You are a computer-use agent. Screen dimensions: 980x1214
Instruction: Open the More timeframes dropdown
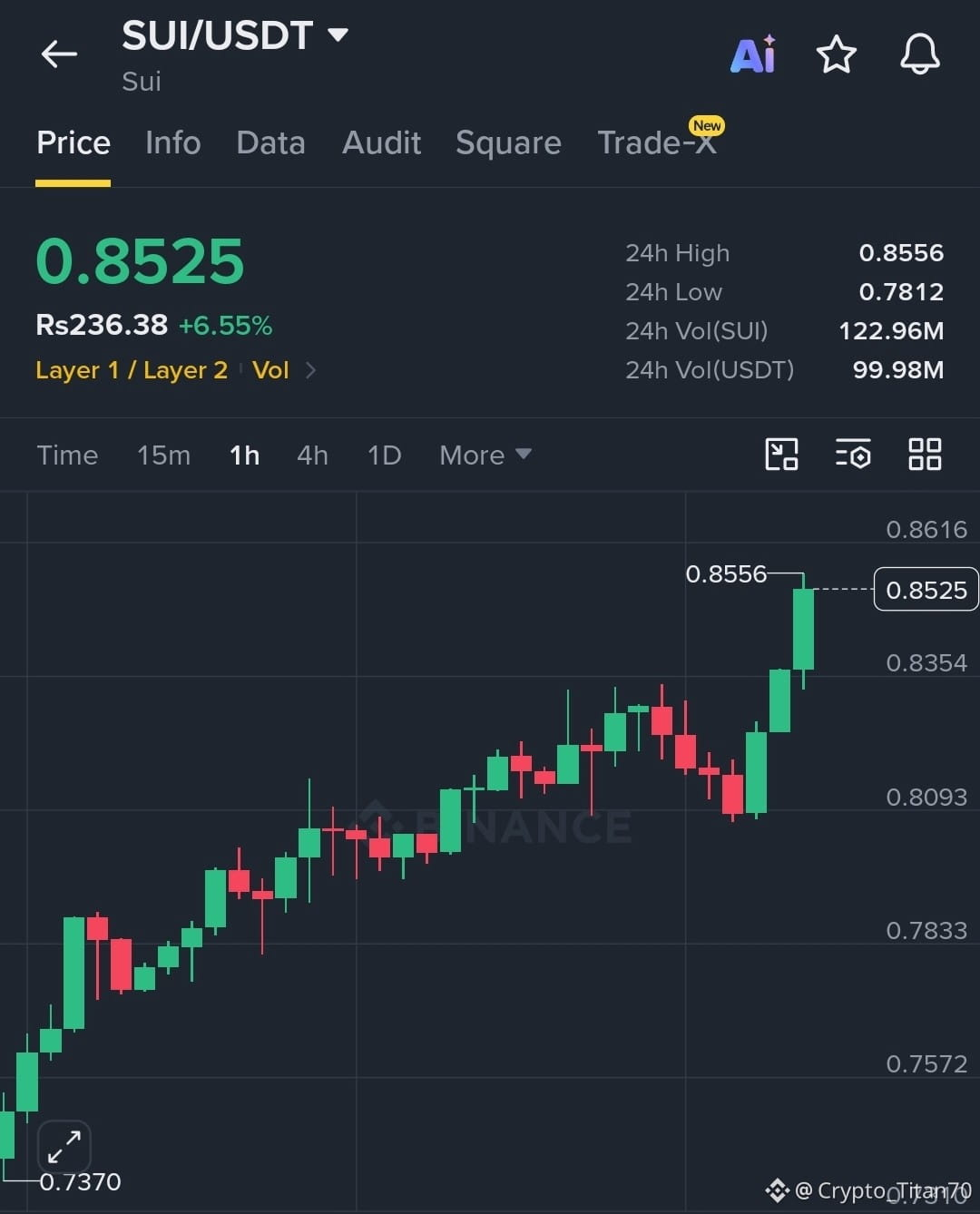485,455
